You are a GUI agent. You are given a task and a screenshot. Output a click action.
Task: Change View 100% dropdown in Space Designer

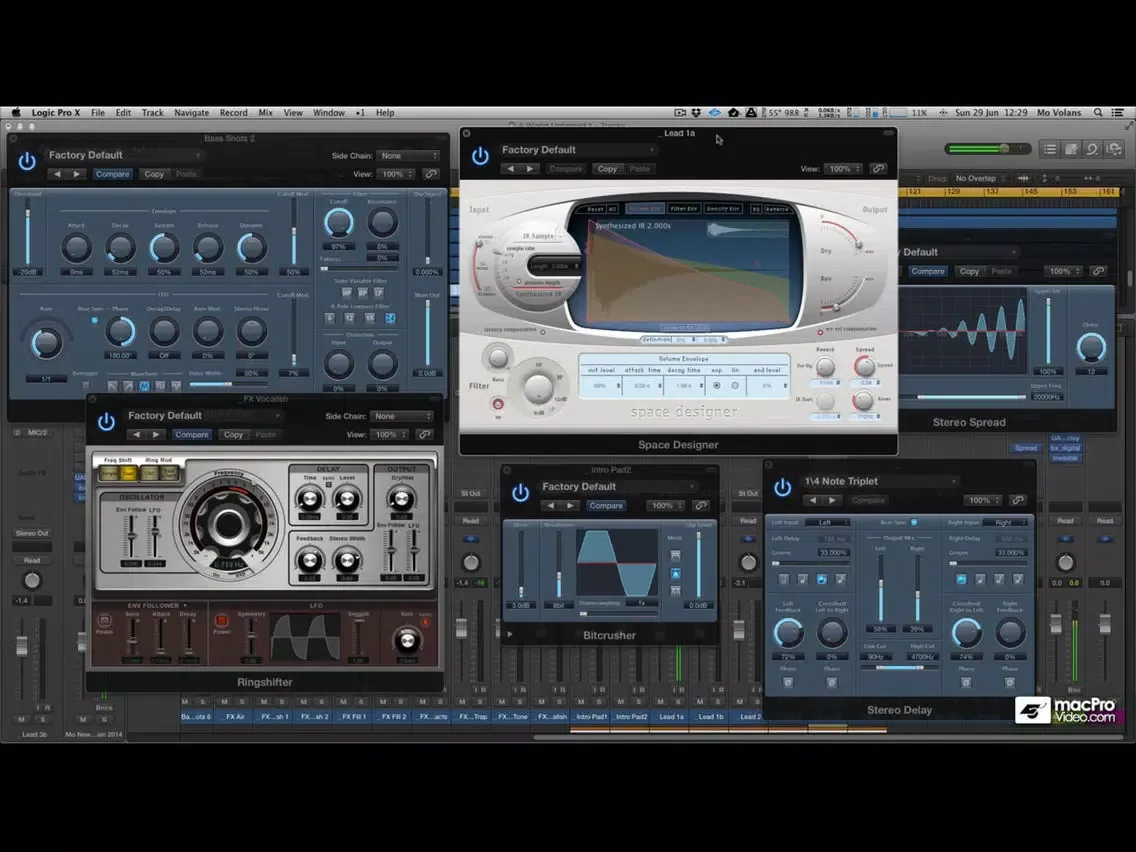pyautogui.click(x=844, y=168)
